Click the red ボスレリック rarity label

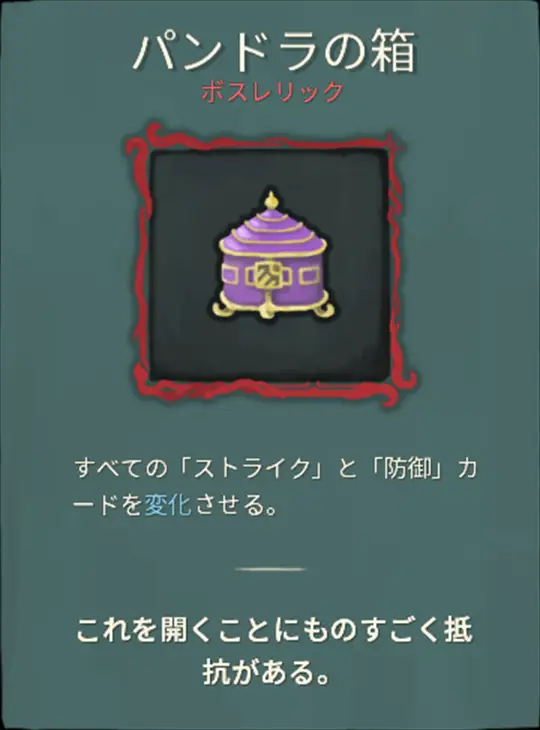pyautogui.click(x=272, y=92)
